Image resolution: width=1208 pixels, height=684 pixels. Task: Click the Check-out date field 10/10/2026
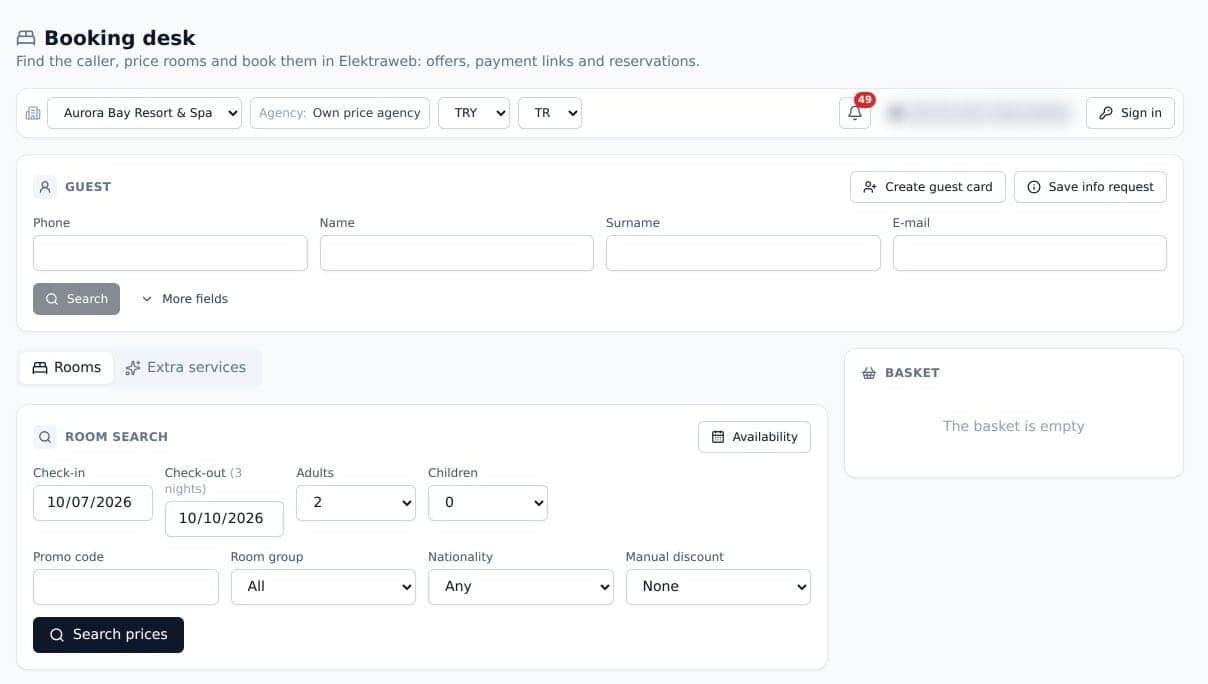tap(224, 519)
